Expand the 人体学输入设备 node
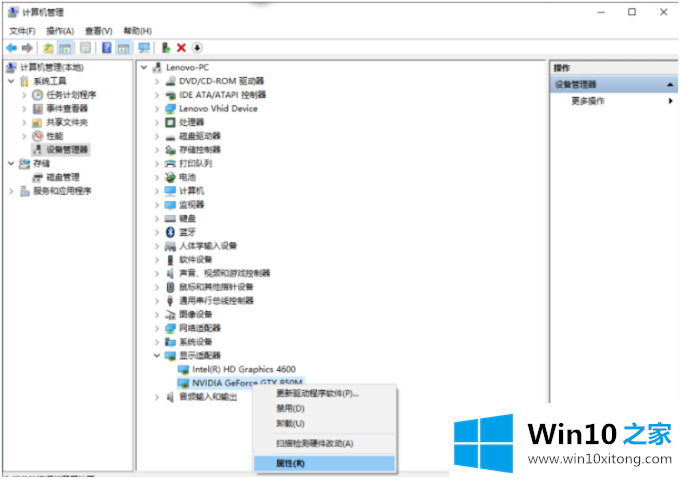This screenshot has height=485, width=684. [157, 246]
